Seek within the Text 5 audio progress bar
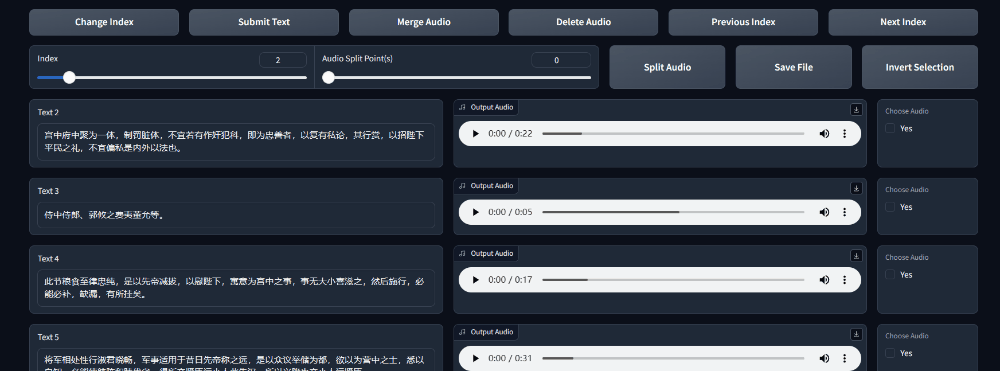Screen dimensions: 1000x371 click(673, 358)
